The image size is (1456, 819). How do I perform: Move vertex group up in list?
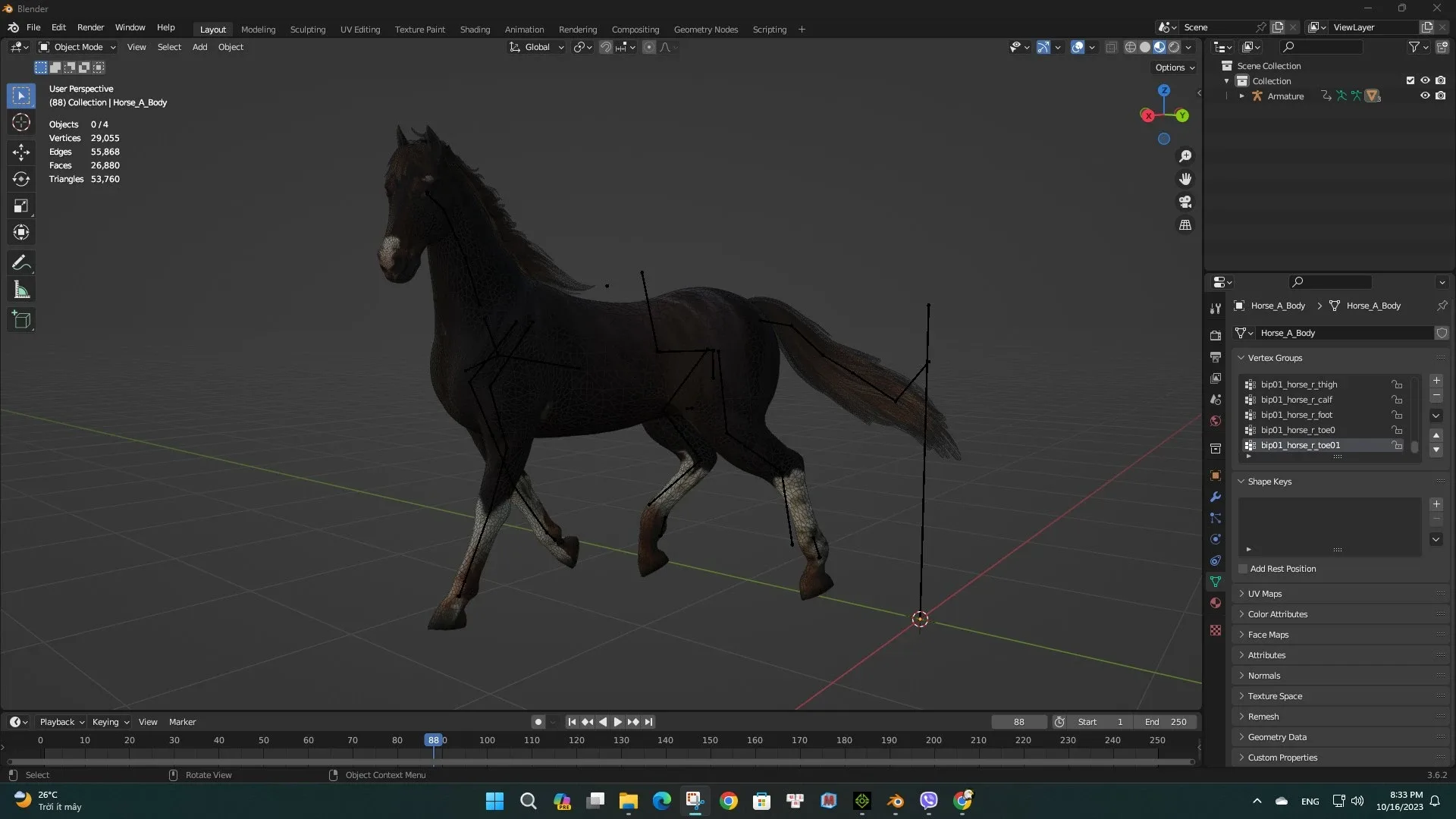(x=1436, y=435)
